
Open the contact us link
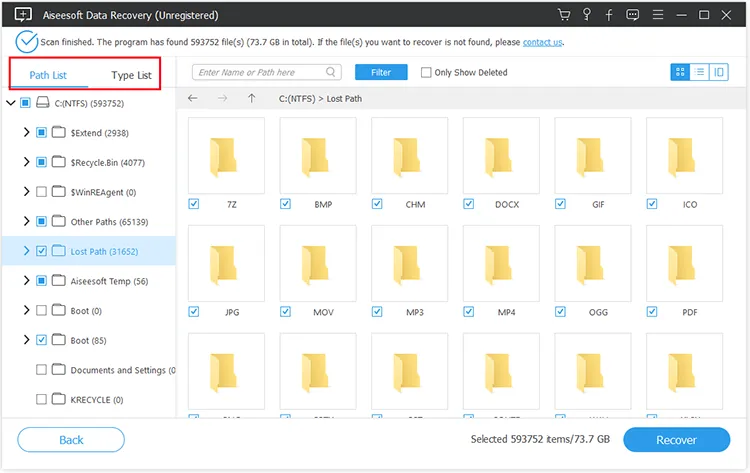pyautogui.click(x=542, y=42)
